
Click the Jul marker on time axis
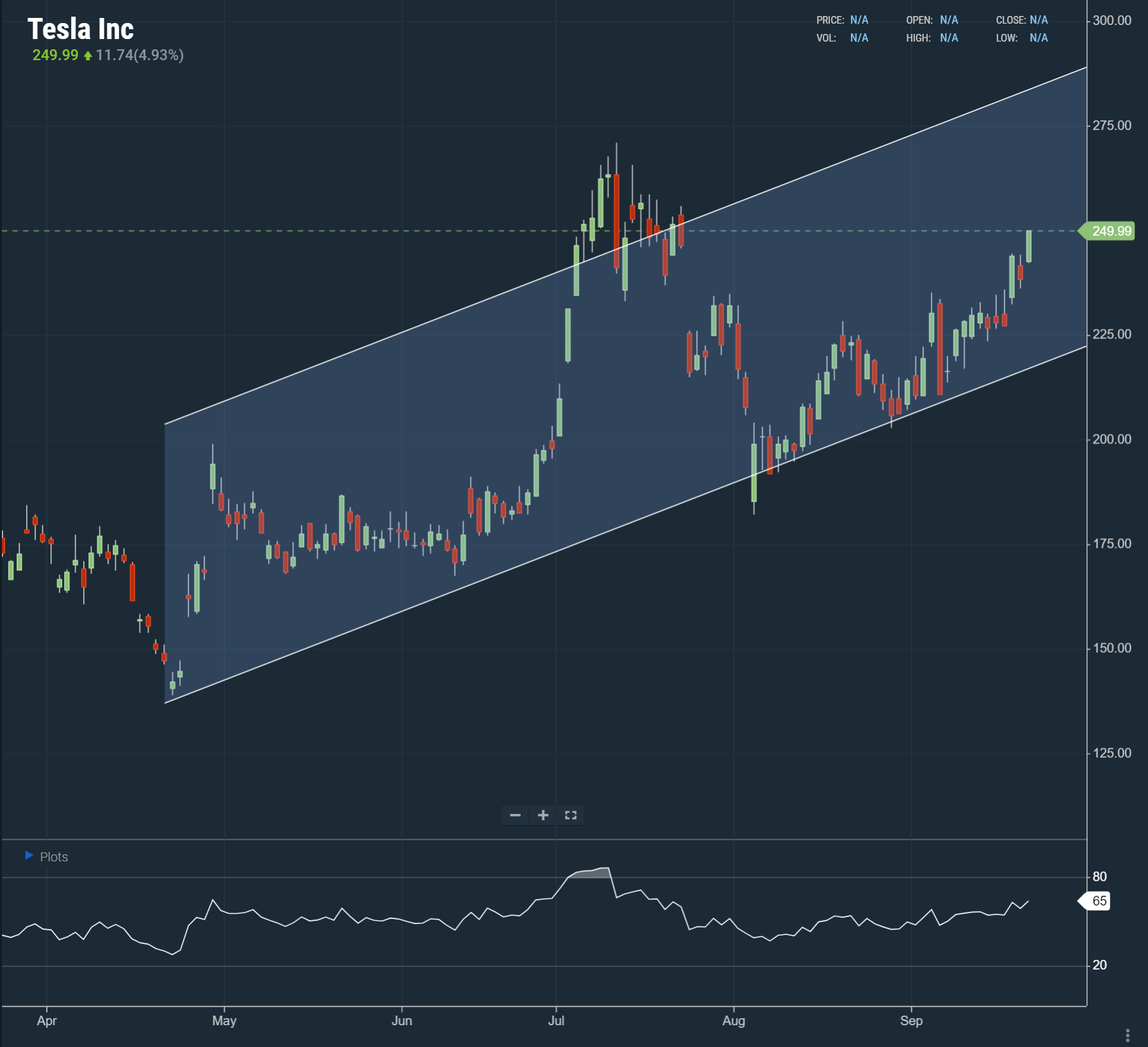coord(556,1021)
